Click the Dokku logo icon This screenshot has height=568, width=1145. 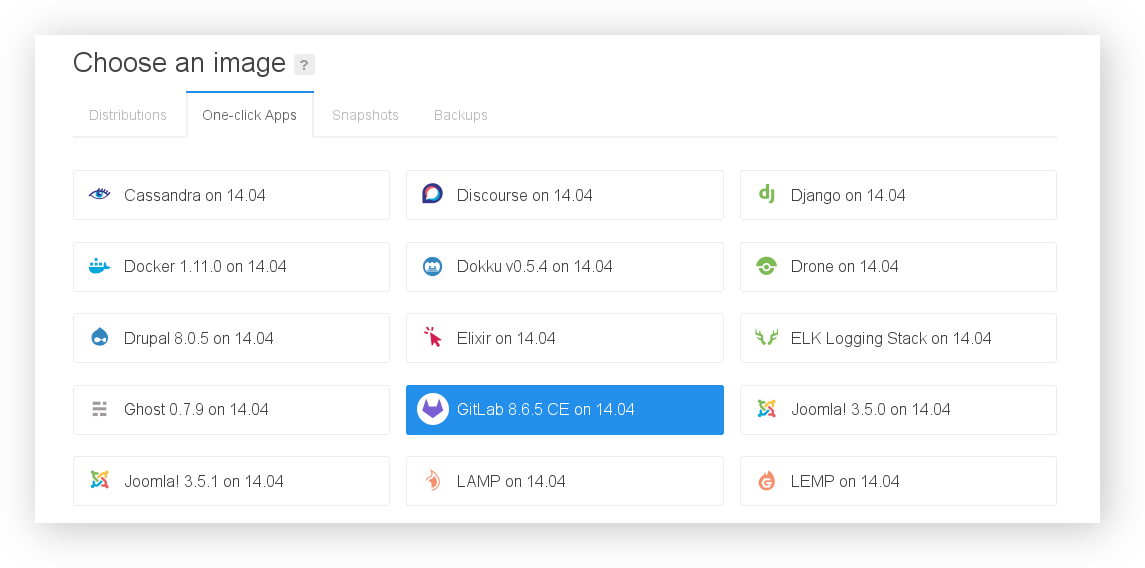click(432, 267)
